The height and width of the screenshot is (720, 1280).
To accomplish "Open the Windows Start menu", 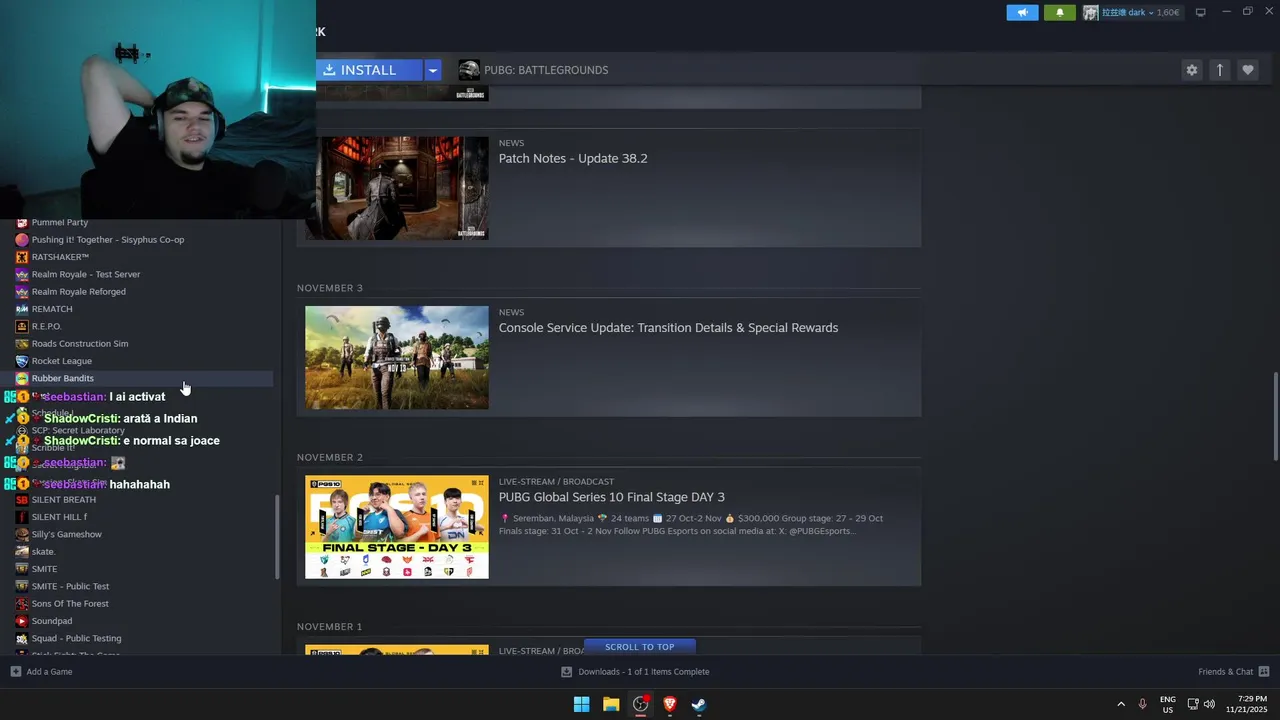I will 581,704.
